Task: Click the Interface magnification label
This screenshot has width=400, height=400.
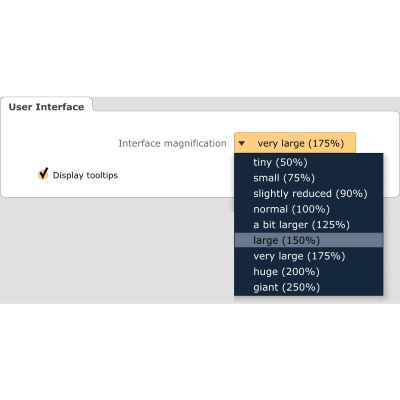Action: [172, 143]
